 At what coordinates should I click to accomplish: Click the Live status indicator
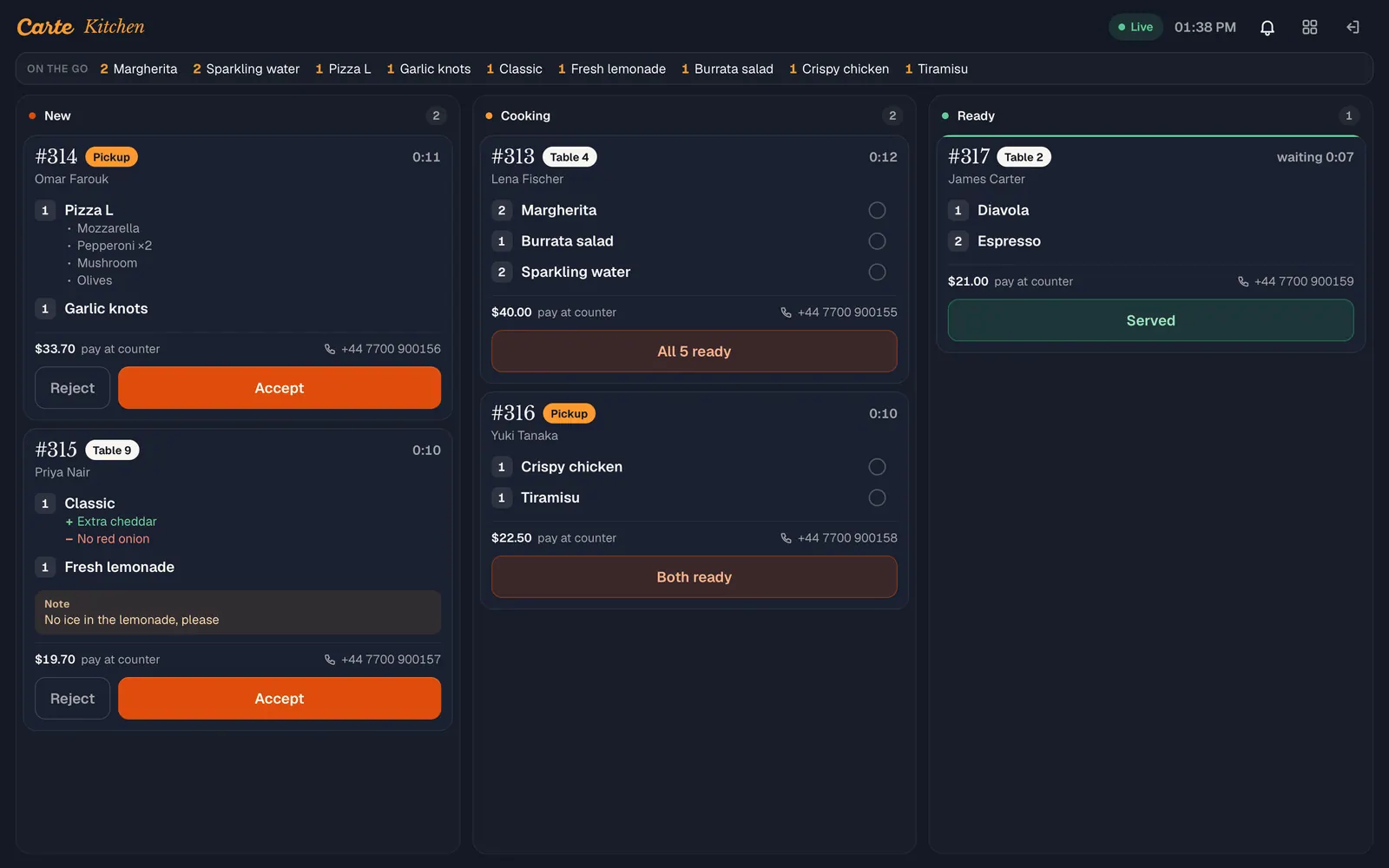(x=1136, y=28)
